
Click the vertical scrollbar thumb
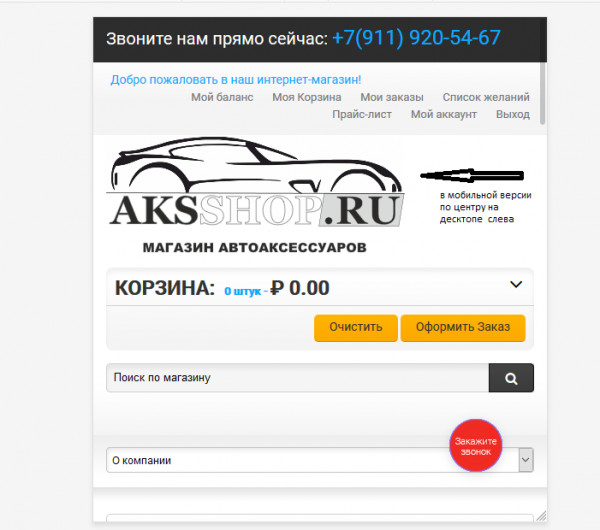pos(543,94)
